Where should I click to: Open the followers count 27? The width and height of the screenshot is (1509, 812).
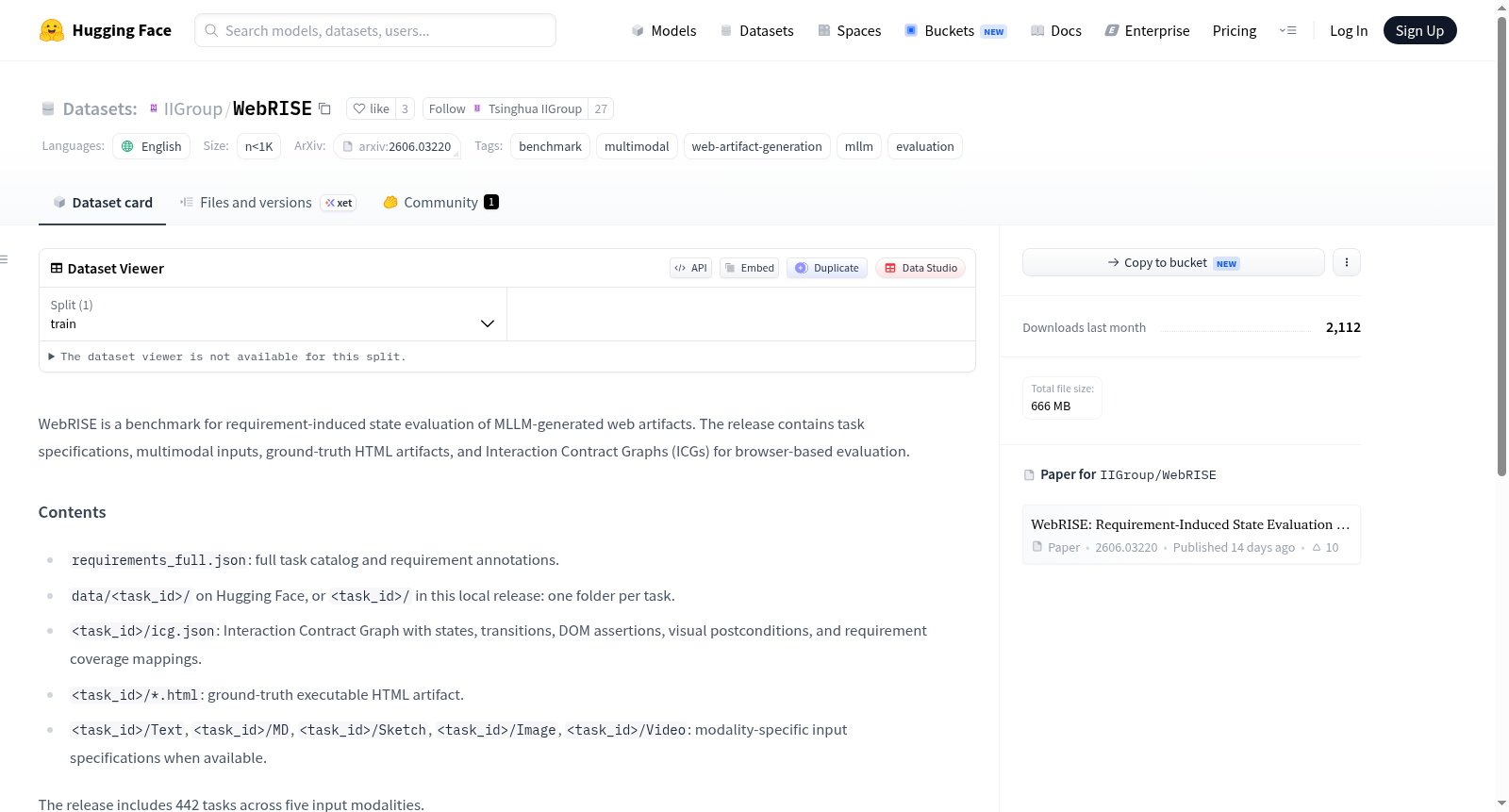tap(601, 108)
